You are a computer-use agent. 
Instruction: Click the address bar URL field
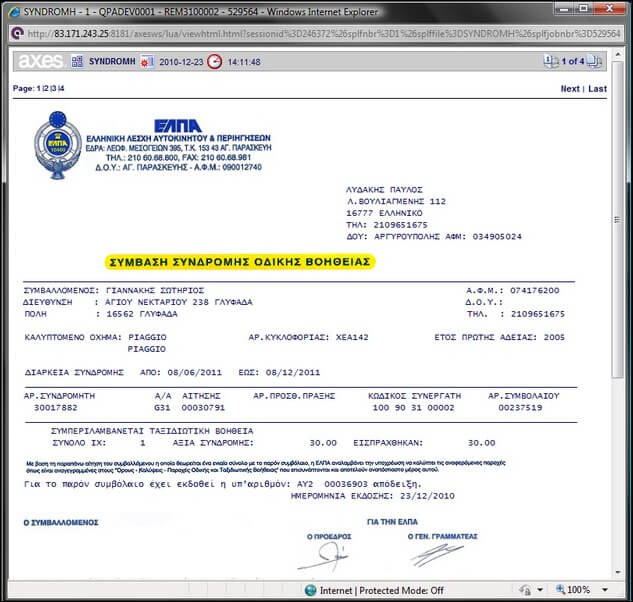pos(324,34)
